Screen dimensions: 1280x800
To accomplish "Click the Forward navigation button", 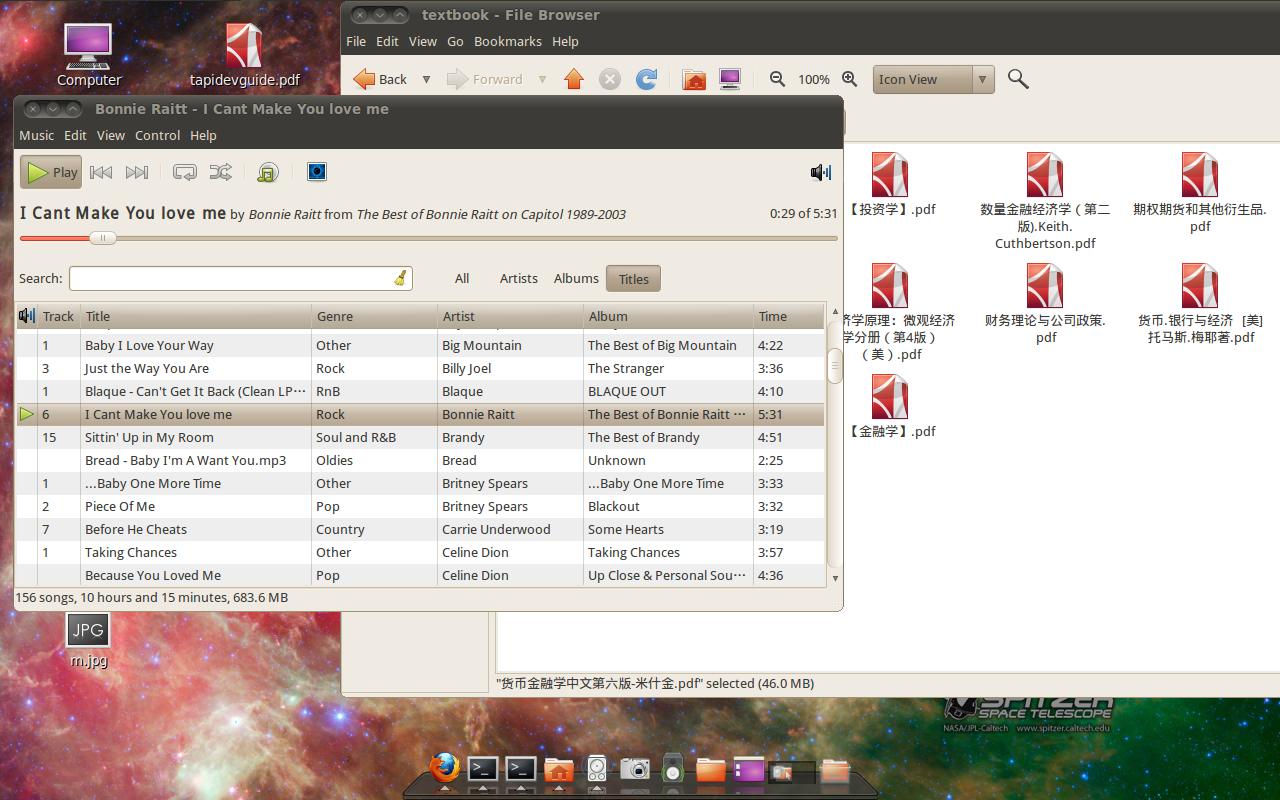I will [485, 79].
